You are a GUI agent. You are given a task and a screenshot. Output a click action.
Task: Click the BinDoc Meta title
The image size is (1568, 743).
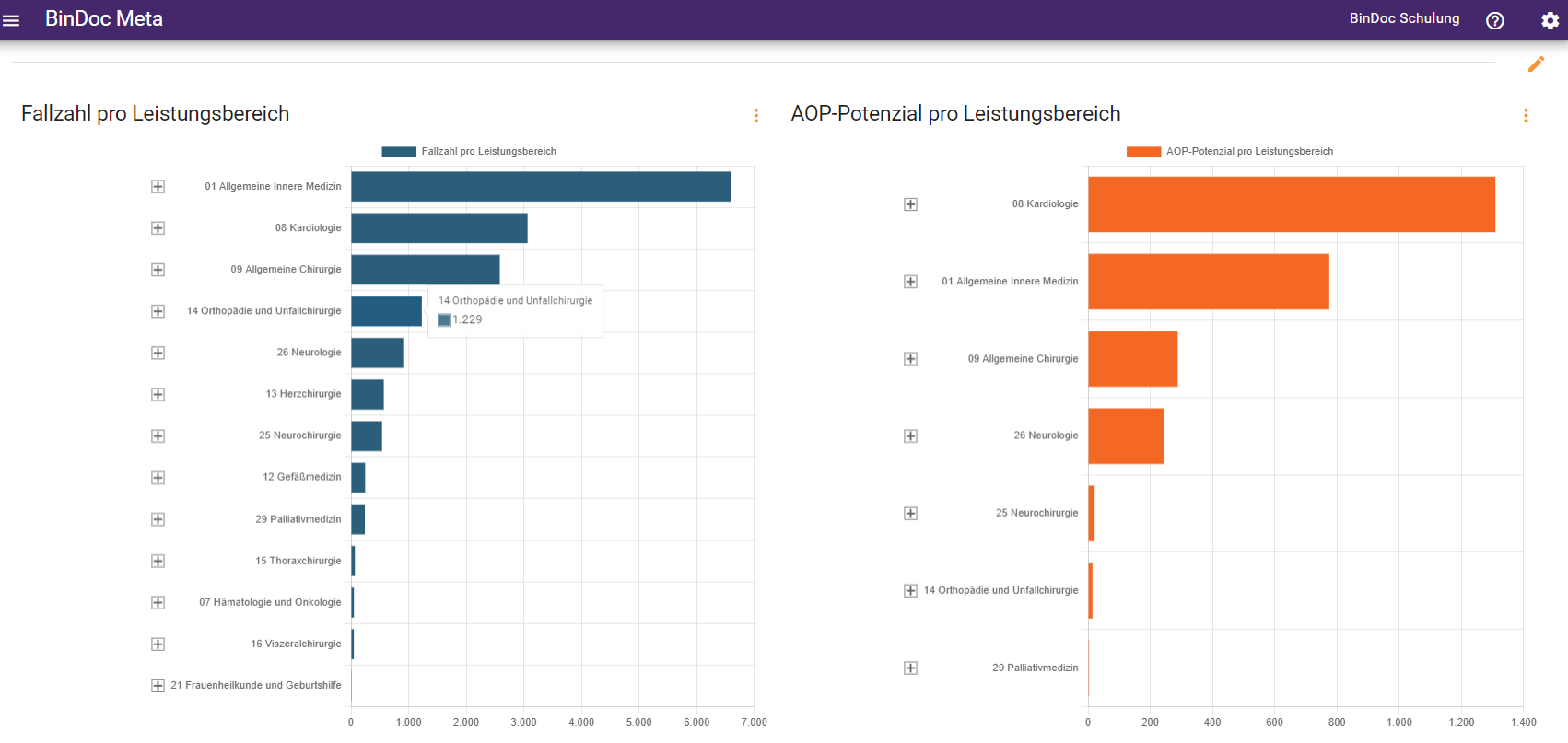click(x=104, y=19)
